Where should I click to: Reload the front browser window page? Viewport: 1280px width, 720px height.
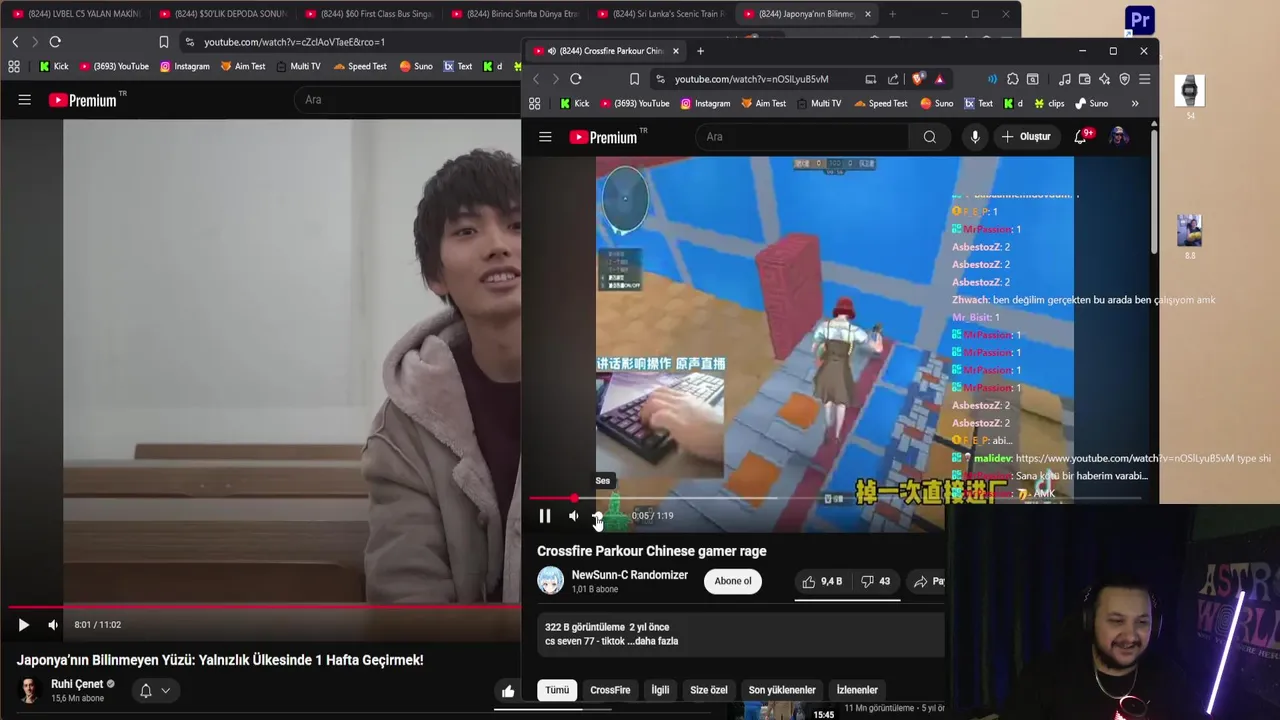(x=576, y=79)
